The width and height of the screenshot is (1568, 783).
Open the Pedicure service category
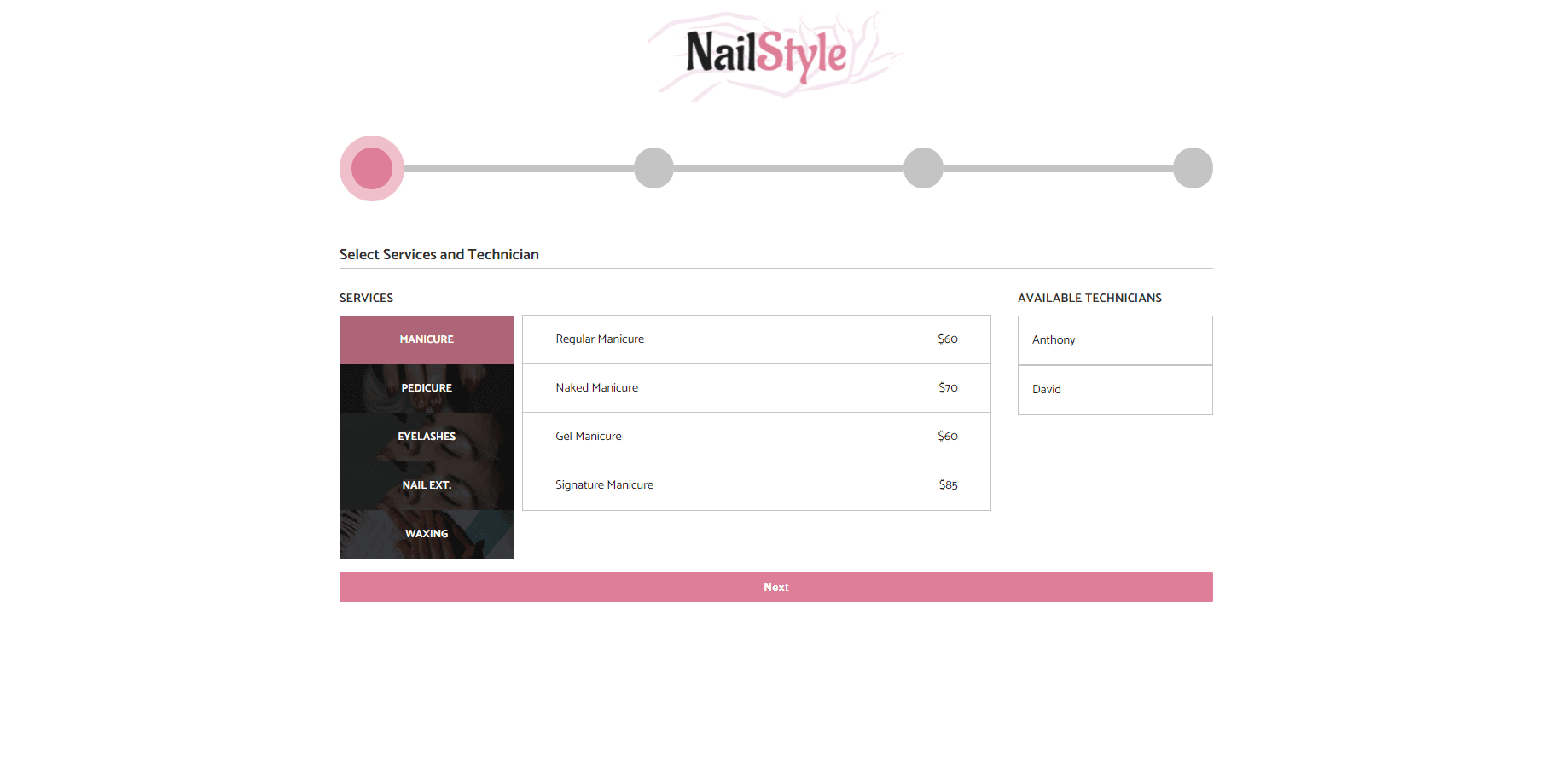427,388
